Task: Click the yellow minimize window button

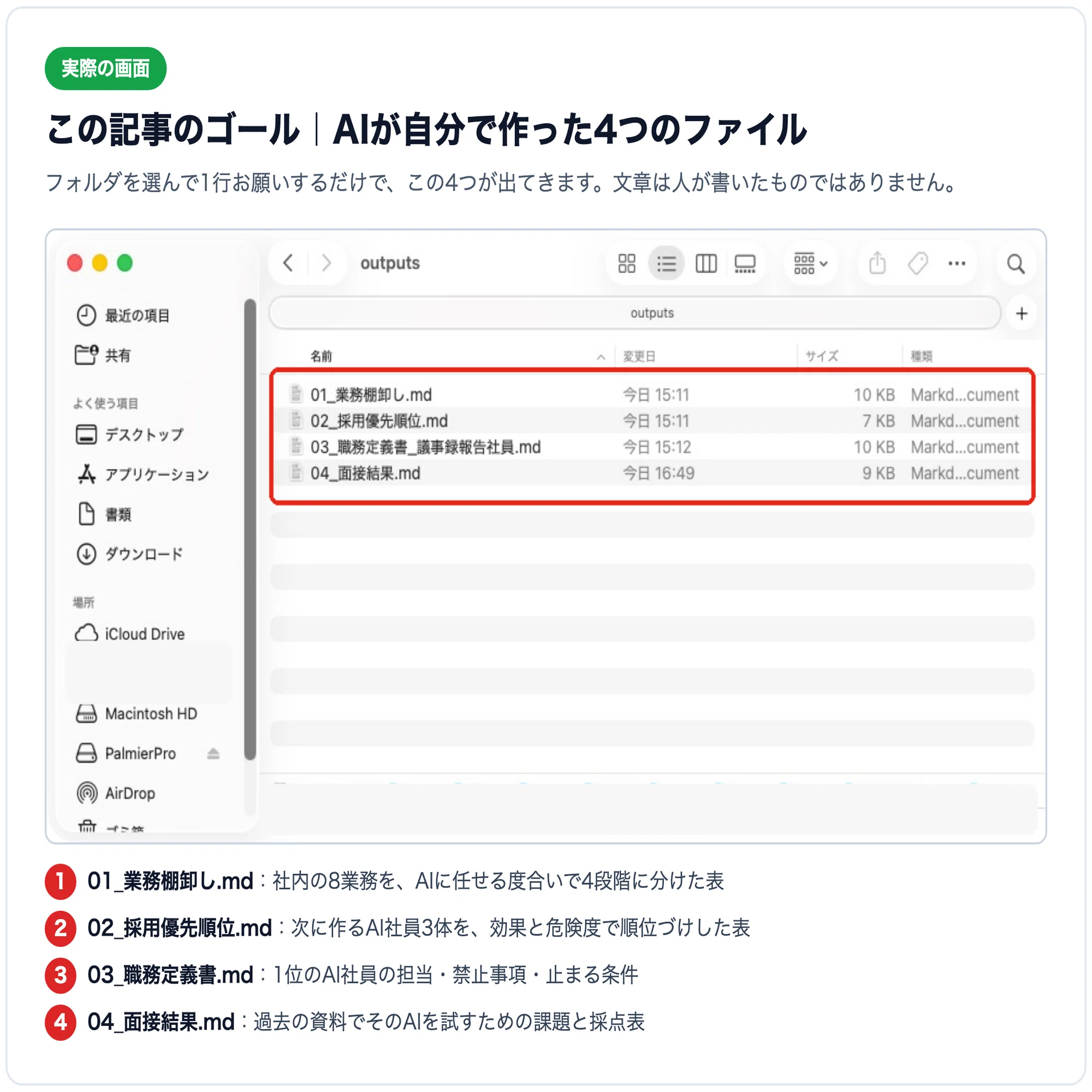Action: (99, 263)
